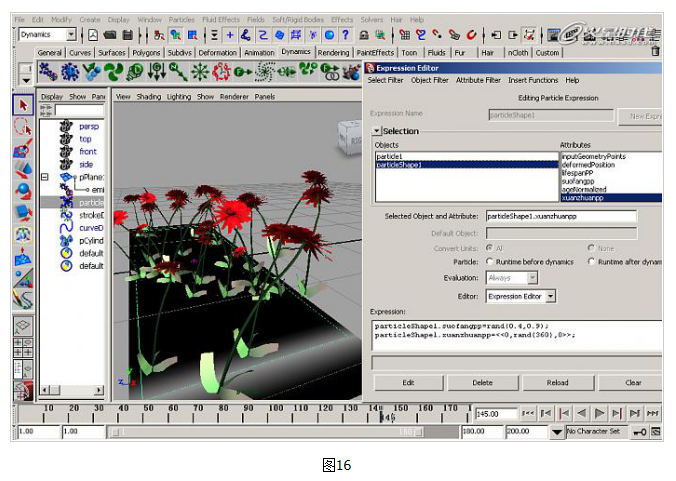This screenshot has width=676, height=481.
Task: Select the Scale tool cube icon
Action: [x=23, y=212]
